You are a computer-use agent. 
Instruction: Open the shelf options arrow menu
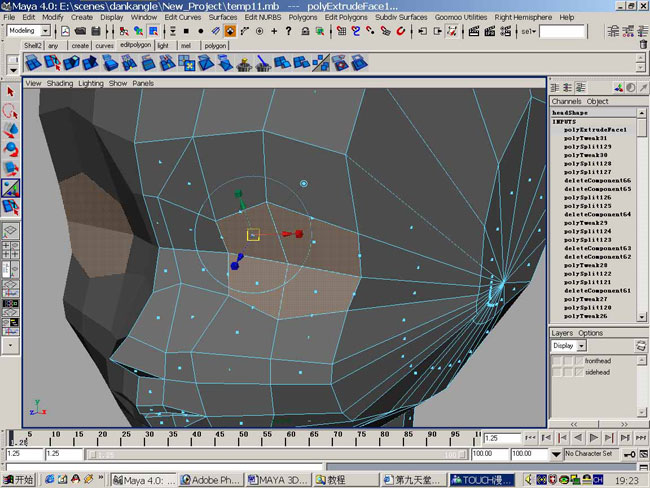(13, 70)
